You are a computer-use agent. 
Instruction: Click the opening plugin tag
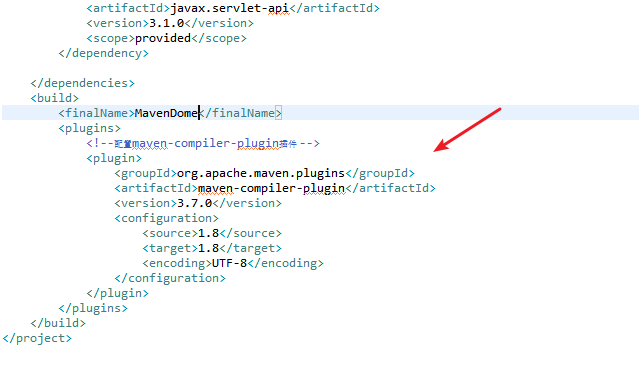coord(114,158)
